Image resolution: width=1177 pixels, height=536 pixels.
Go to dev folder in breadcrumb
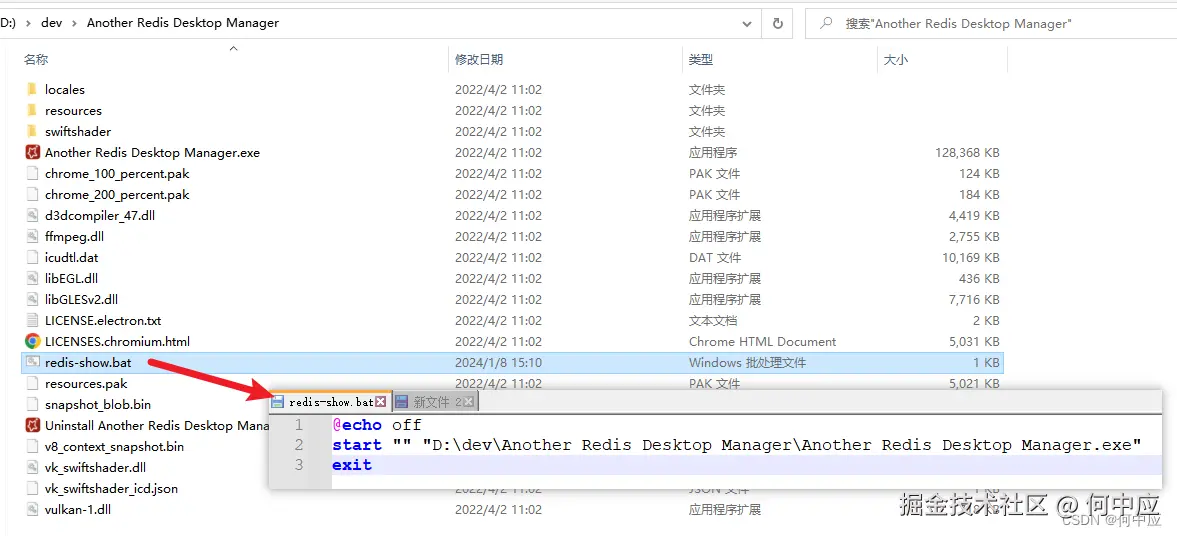click(x=52, y=23)
